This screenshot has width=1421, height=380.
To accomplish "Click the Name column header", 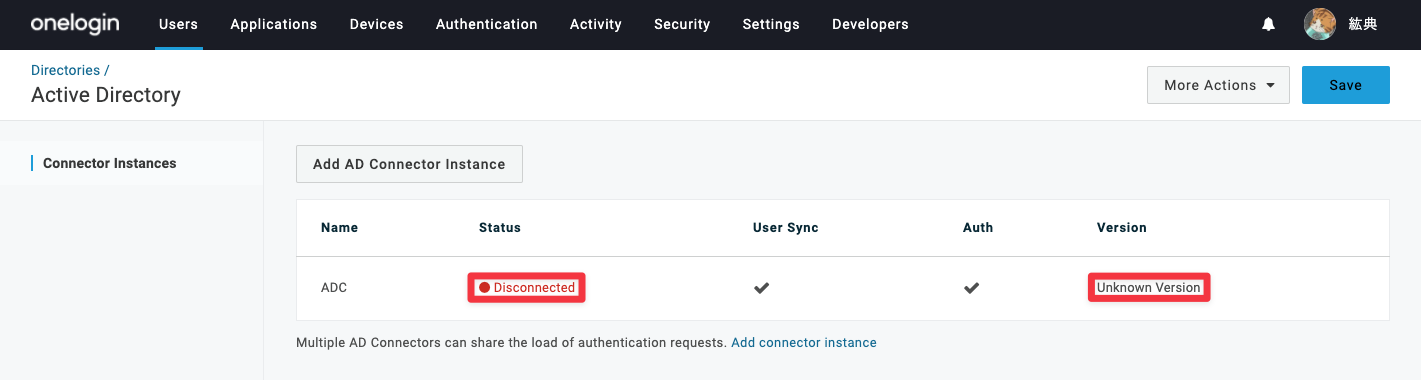I will [339, 228].
